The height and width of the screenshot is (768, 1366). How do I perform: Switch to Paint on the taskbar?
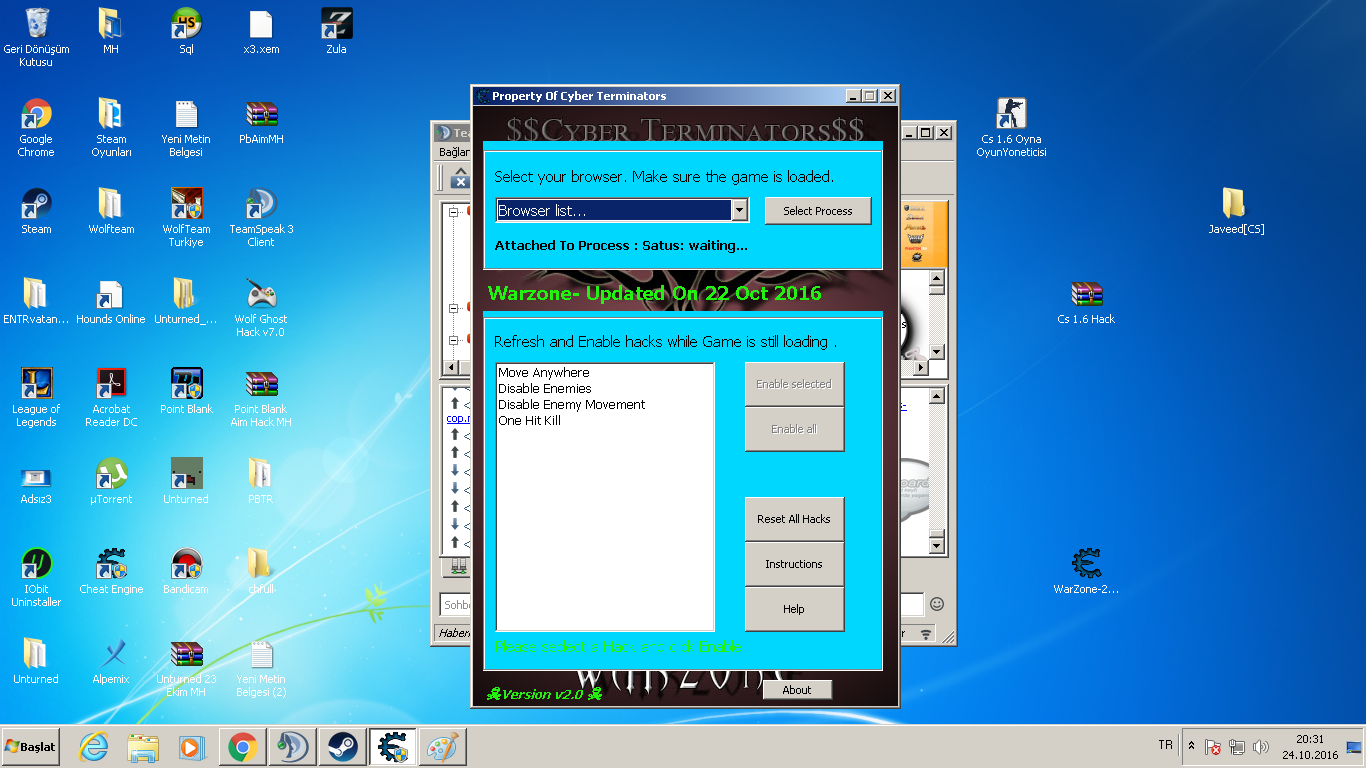[442, 747]
